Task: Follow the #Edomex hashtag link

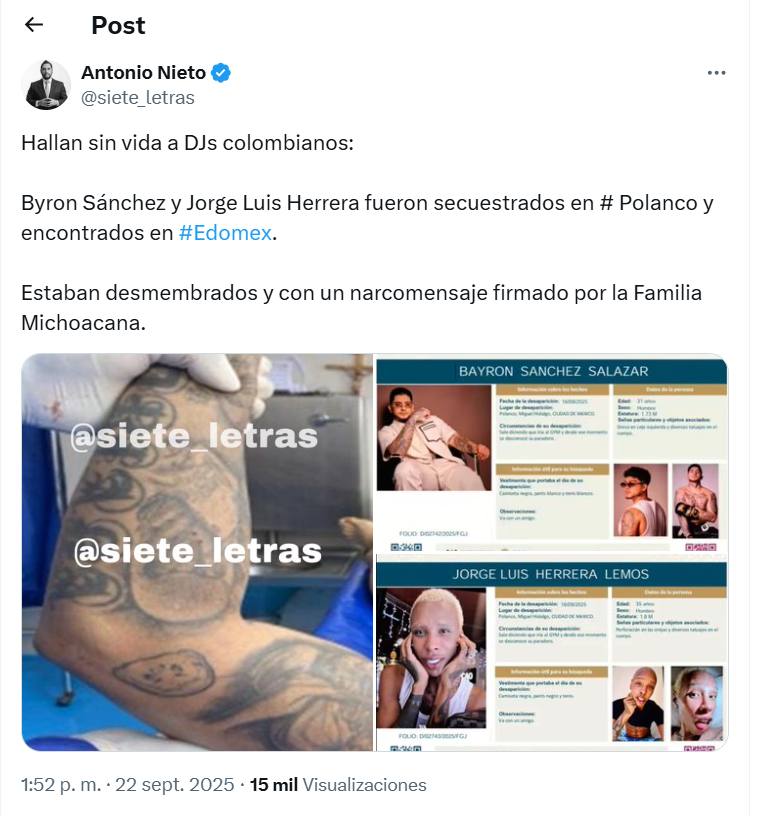Action: coord(225,233)
